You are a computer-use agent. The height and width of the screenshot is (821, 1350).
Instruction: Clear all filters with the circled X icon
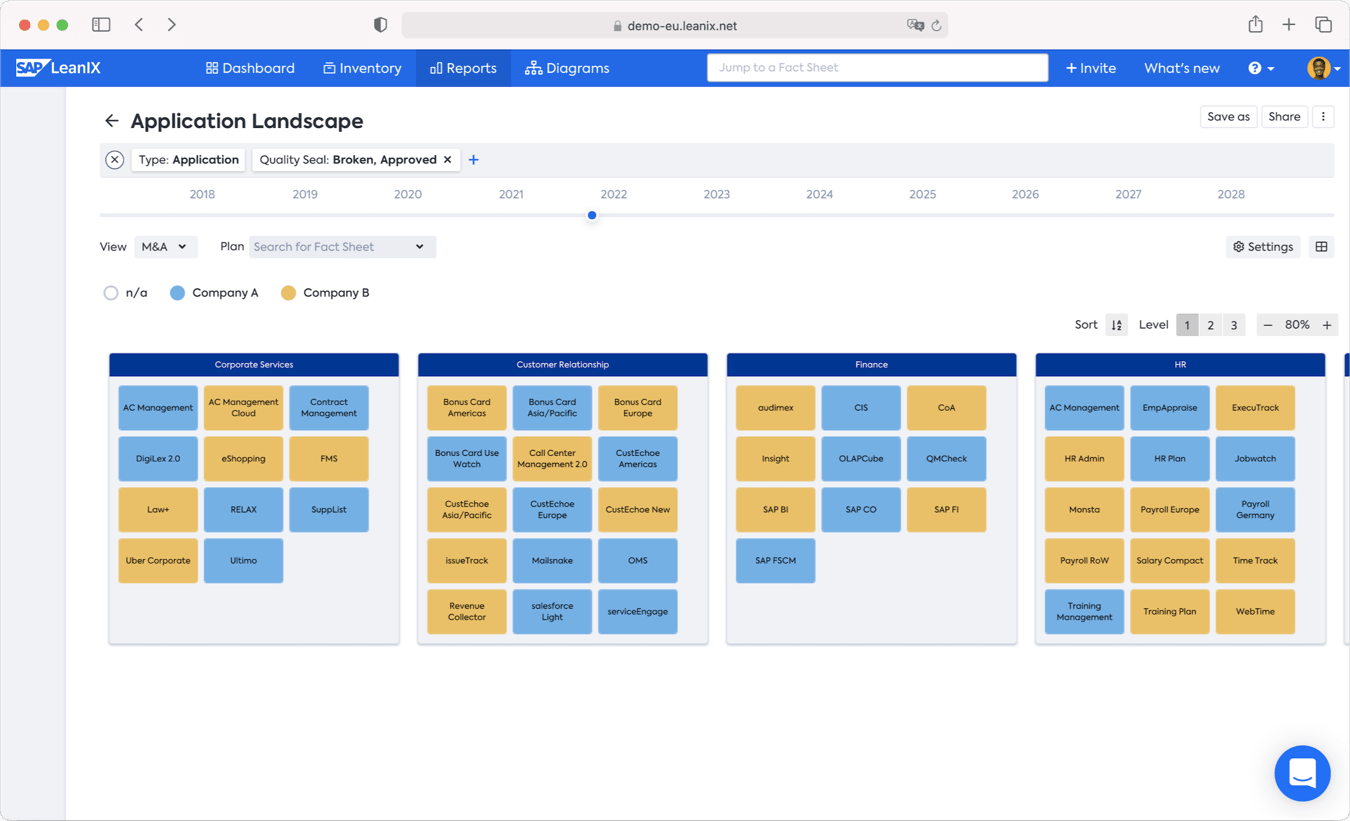(x=115, y=160)
